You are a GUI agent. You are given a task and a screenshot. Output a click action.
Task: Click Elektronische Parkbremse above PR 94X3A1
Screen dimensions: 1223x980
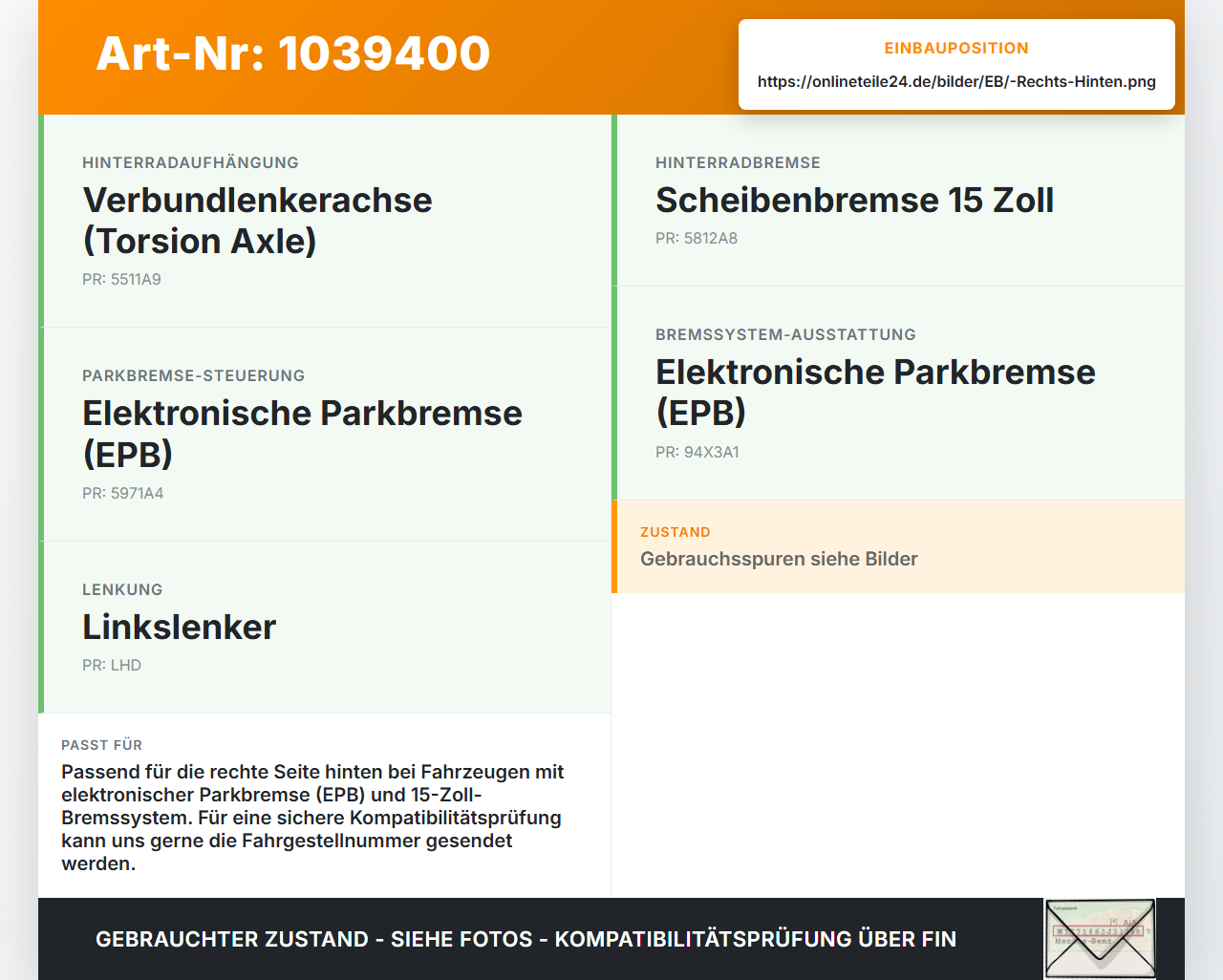[x=875, y=392]
